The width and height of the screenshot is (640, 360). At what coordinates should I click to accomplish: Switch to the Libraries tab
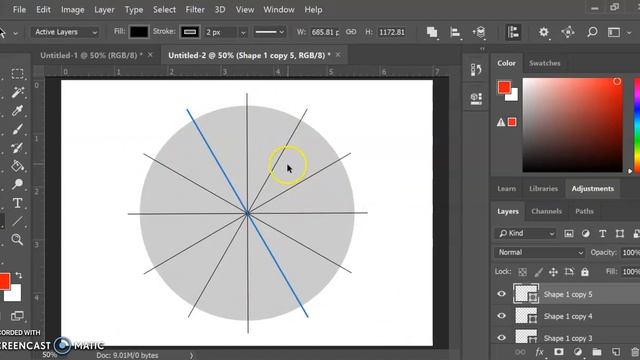pyautogui.click(x=543, y=189)
